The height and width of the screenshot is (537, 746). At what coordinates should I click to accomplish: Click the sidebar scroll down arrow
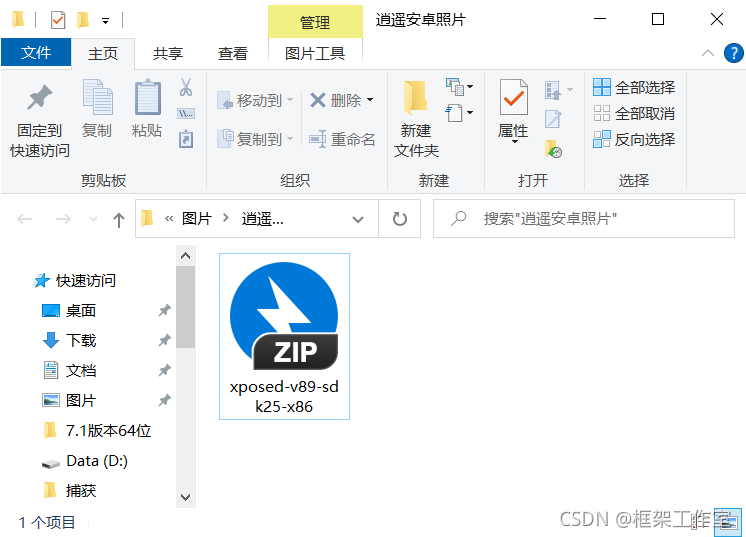click(x=186, y=498)
